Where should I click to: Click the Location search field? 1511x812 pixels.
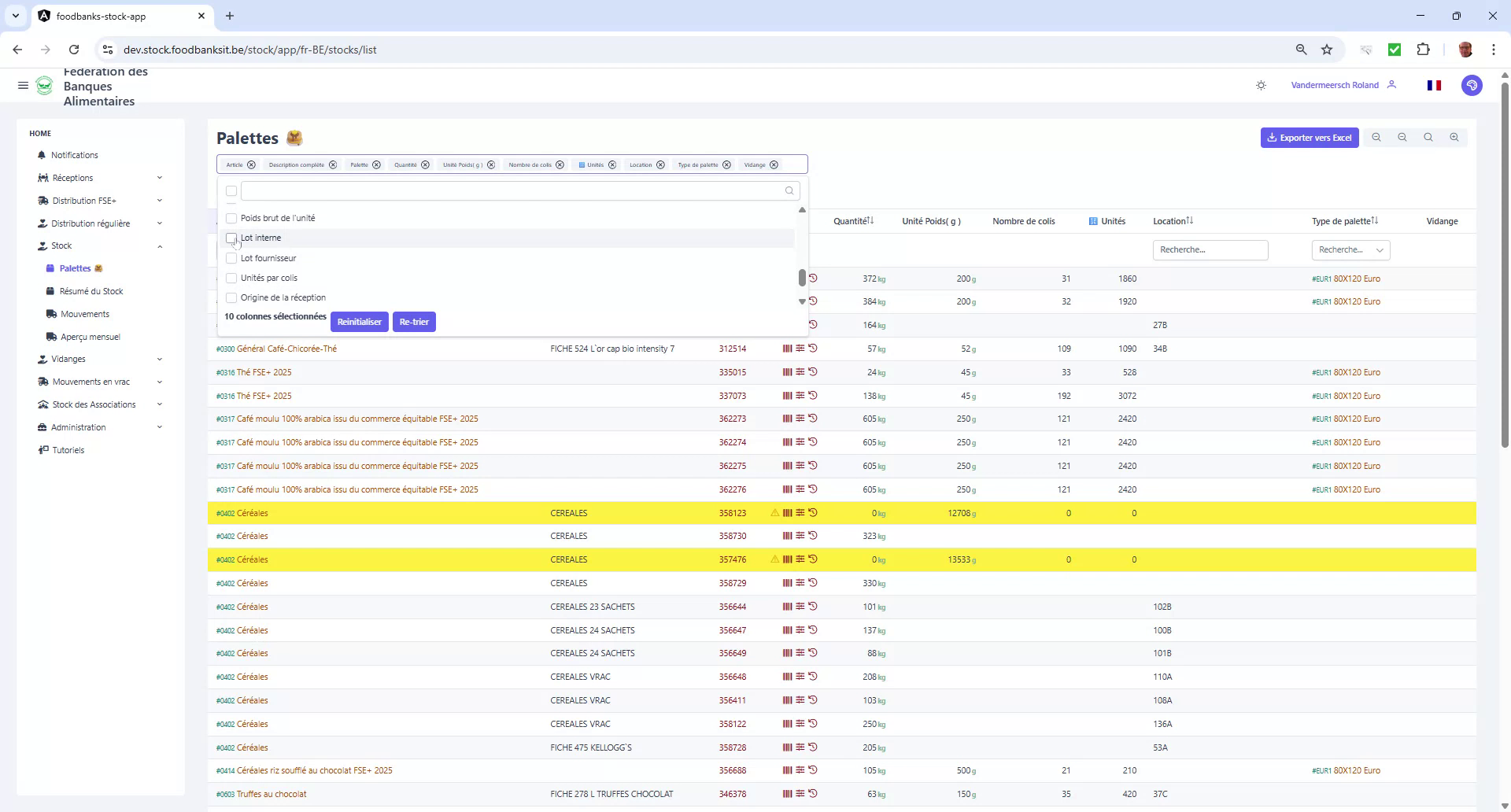coord(1210,249)
